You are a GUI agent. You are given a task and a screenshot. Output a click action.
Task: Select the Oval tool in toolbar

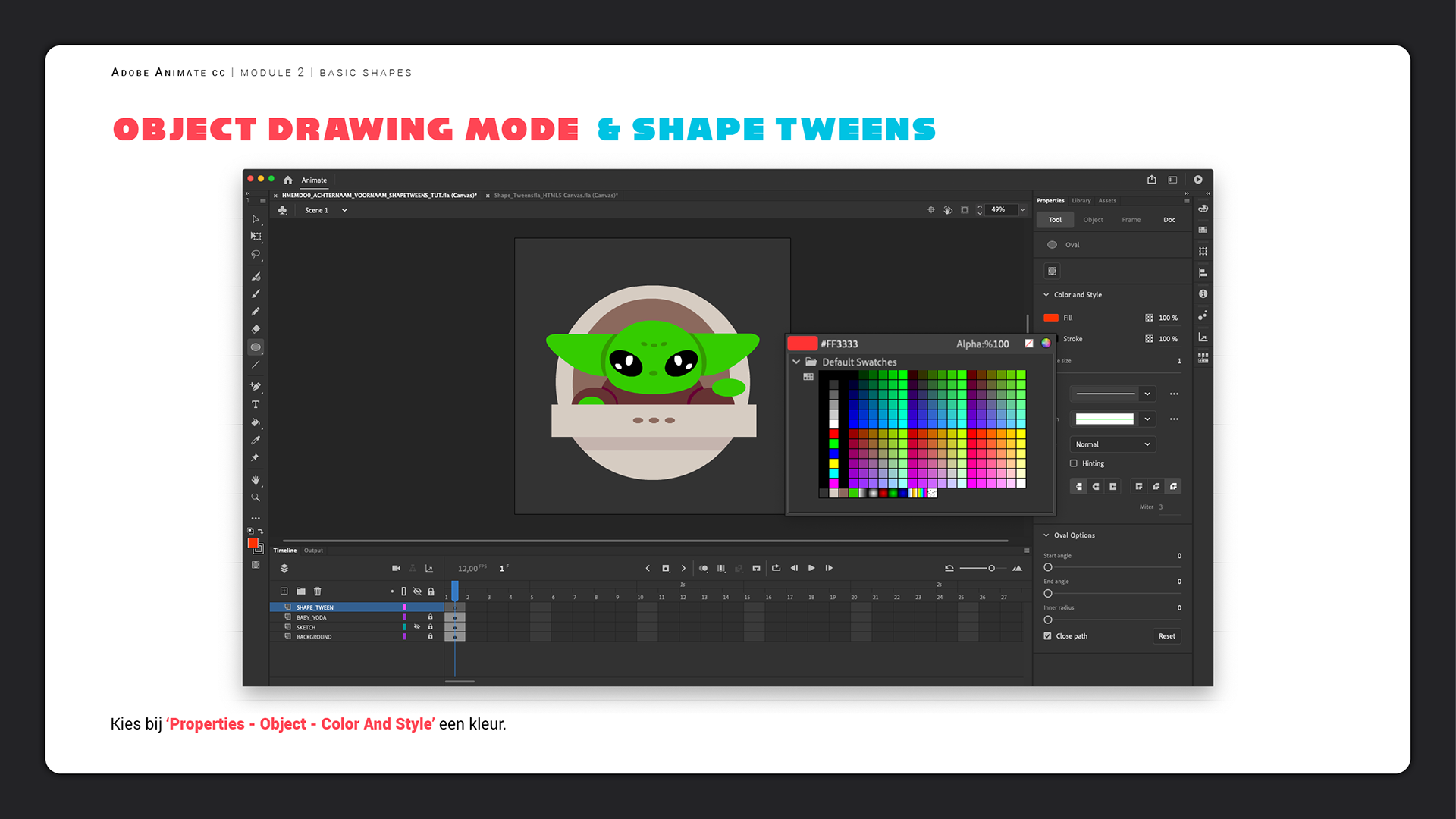(256, 347)
